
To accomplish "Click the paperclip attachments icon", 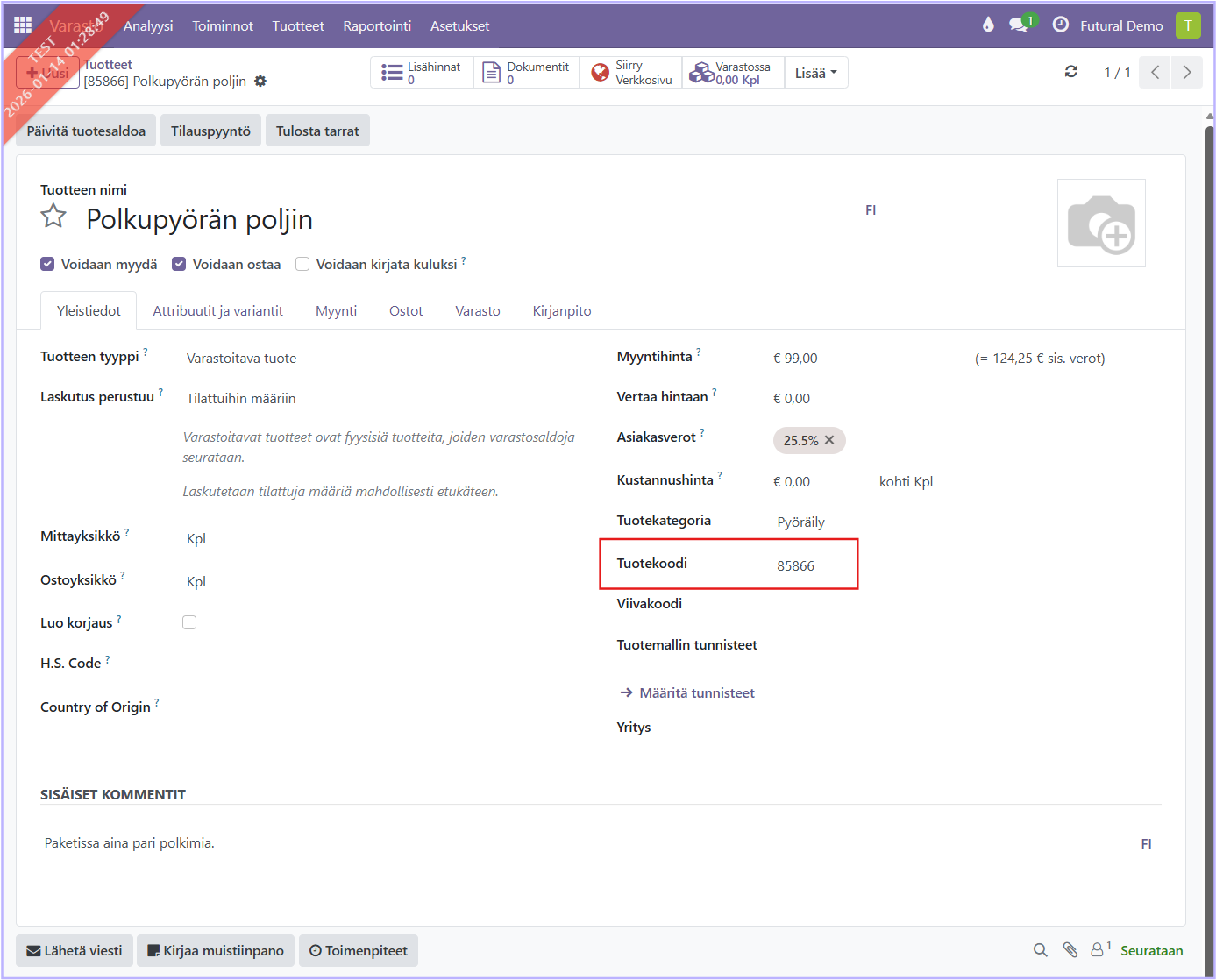I will point(1070,950).
